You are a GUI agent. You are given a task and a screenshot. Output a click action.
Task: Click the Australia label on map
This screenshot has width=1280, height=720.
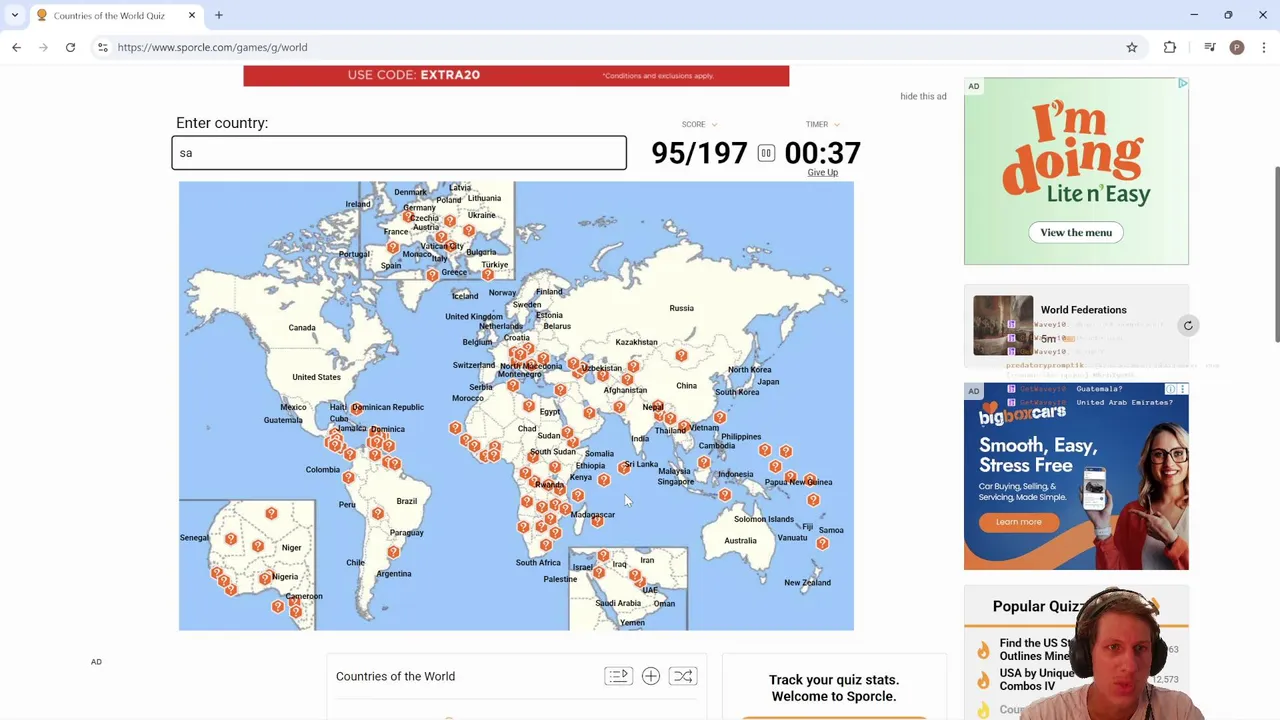coord(740,541)
